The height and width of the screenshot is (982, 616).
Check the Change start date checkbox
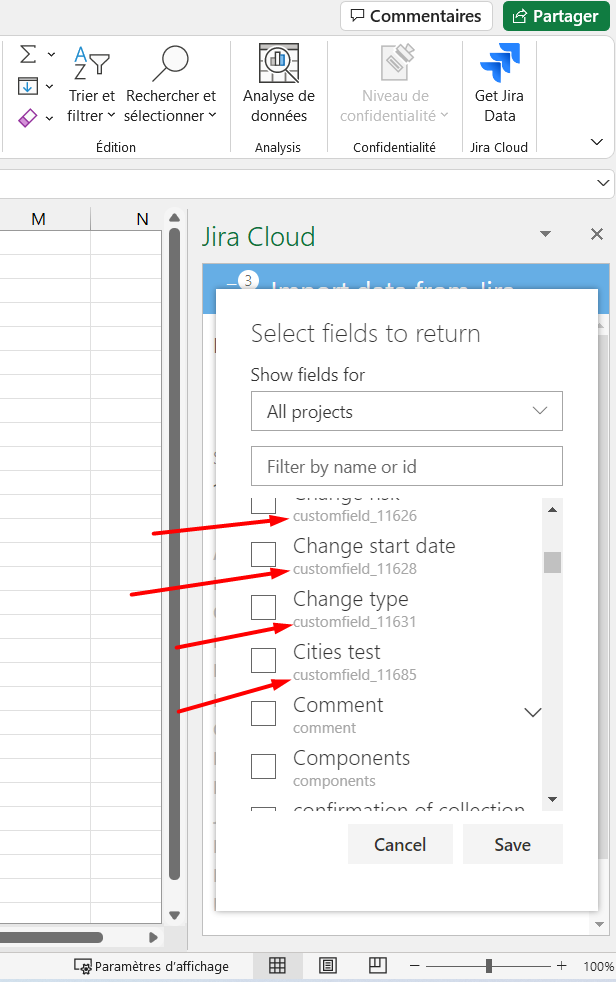264,554
